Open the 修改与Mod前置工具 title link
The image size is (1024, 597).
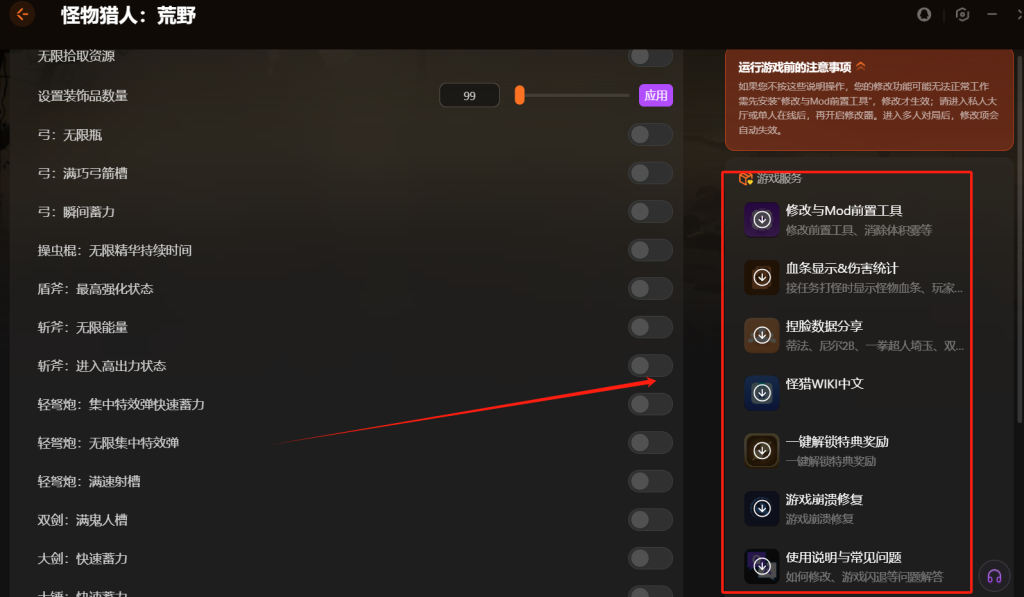pos(844,210)
